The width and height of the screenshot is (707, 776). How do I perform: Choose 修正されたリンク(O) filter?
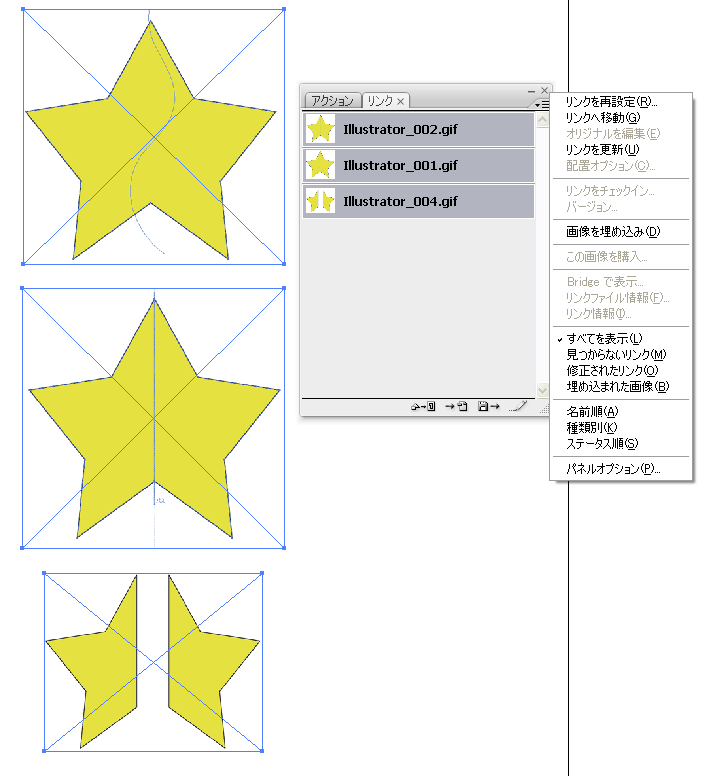pyautogui.click(x=612, y=371)
